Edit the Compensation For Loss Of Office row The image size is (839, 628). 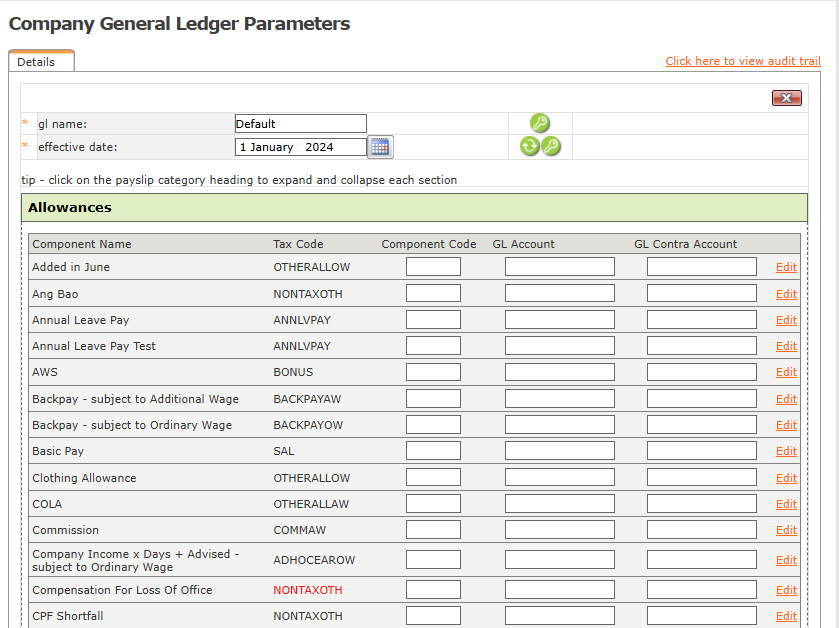(x=786, y=590)
